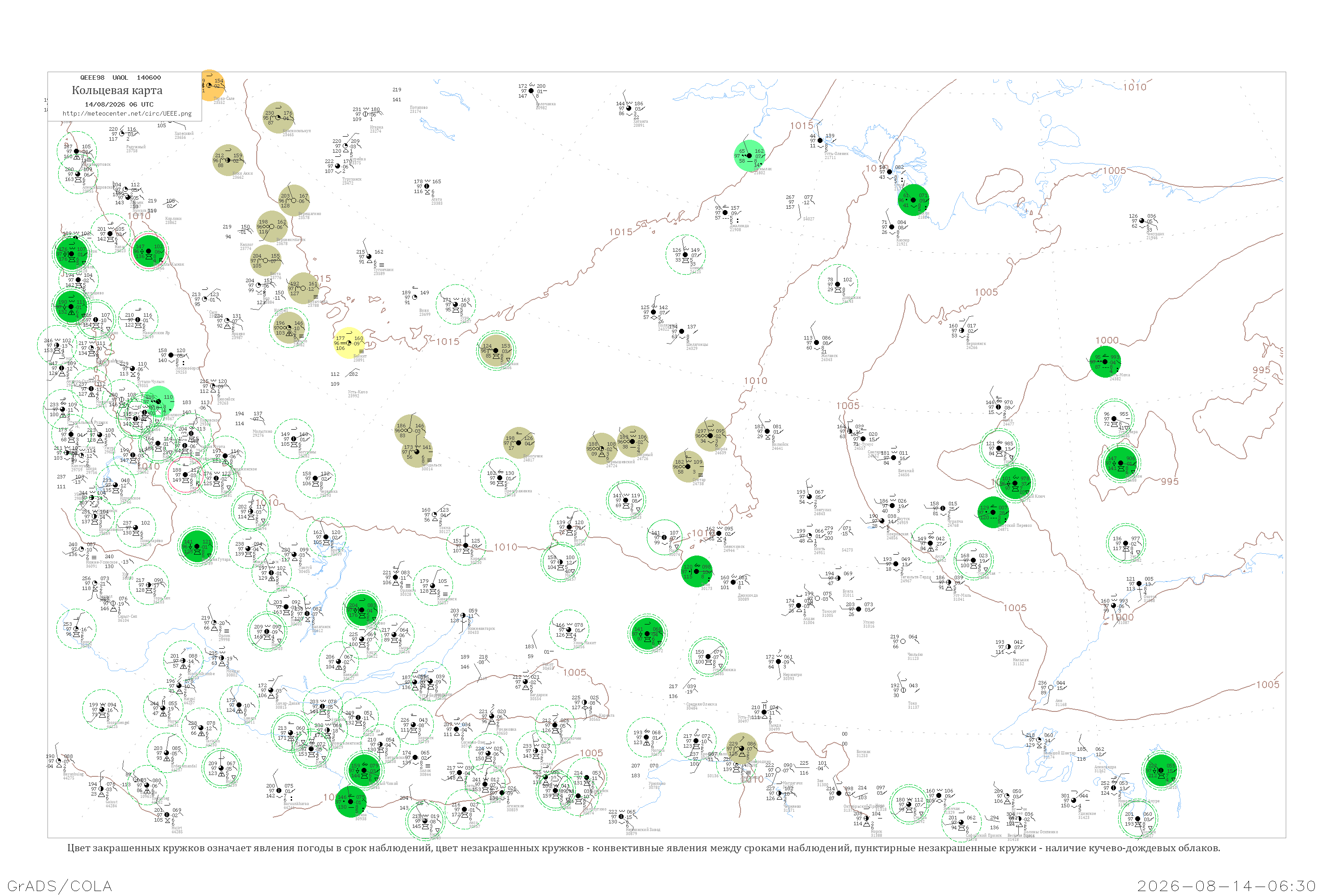Click the yellow circle at Байкит station
Viewport: 1344px width, 896px height.
pyautogui.click(x=349, y=343)
